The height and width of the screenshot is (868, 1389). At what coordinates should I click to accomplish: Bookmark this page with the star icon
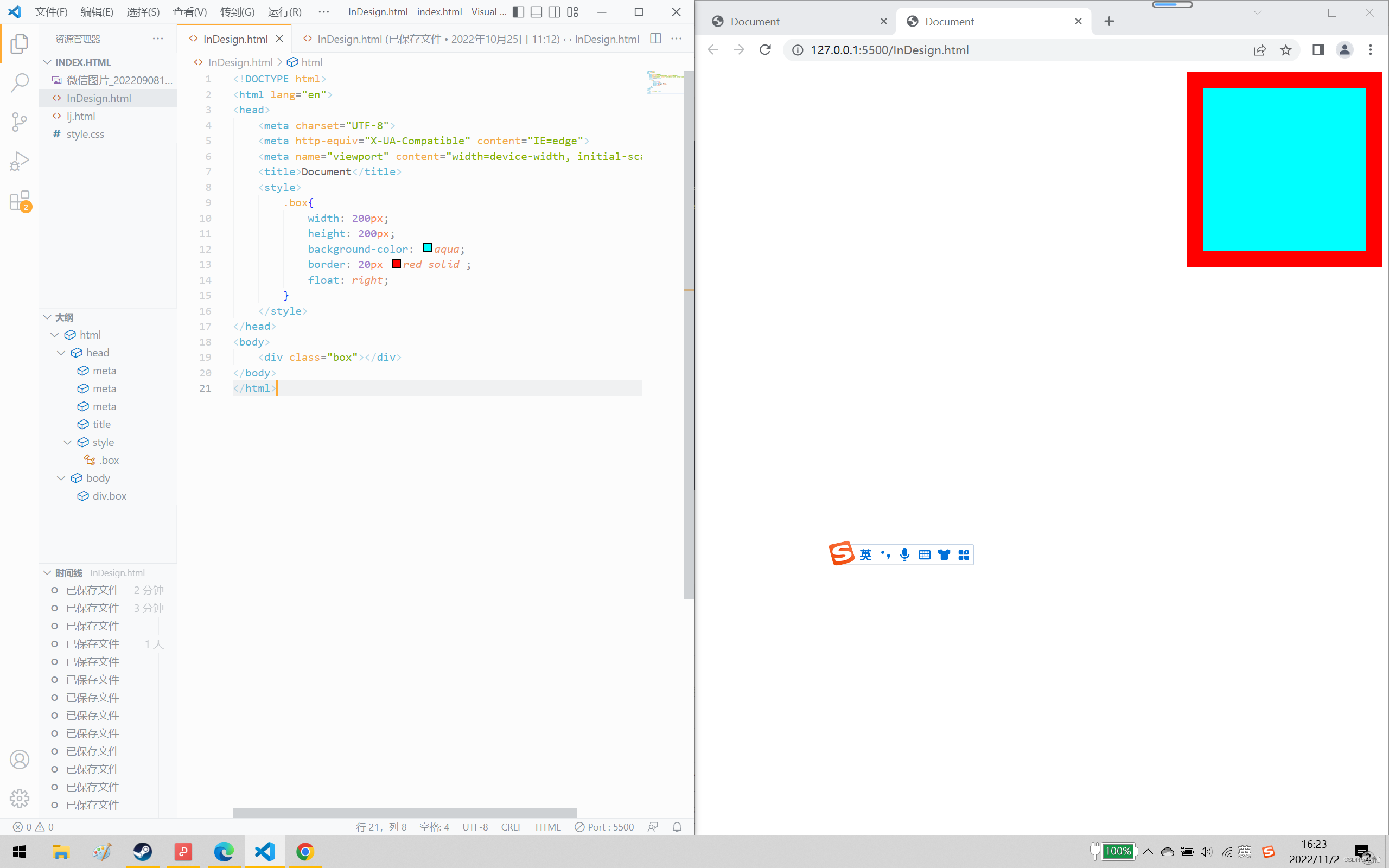1286,50
